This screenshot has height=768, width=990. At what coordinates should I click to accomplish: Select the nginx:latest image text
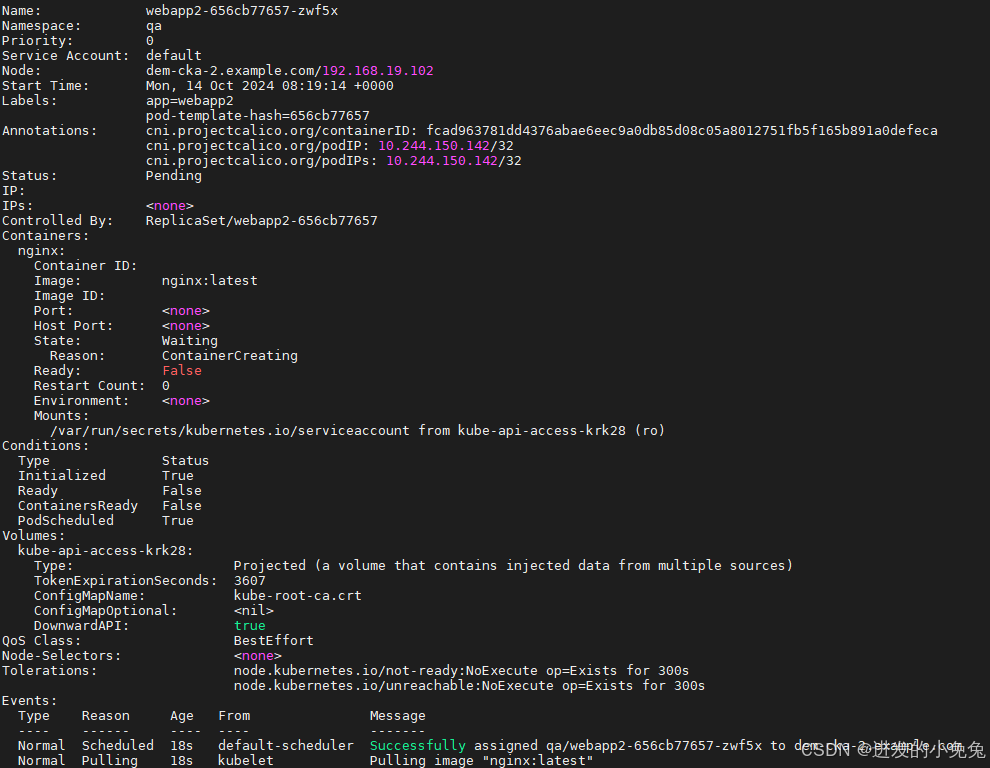click(209, 280)
